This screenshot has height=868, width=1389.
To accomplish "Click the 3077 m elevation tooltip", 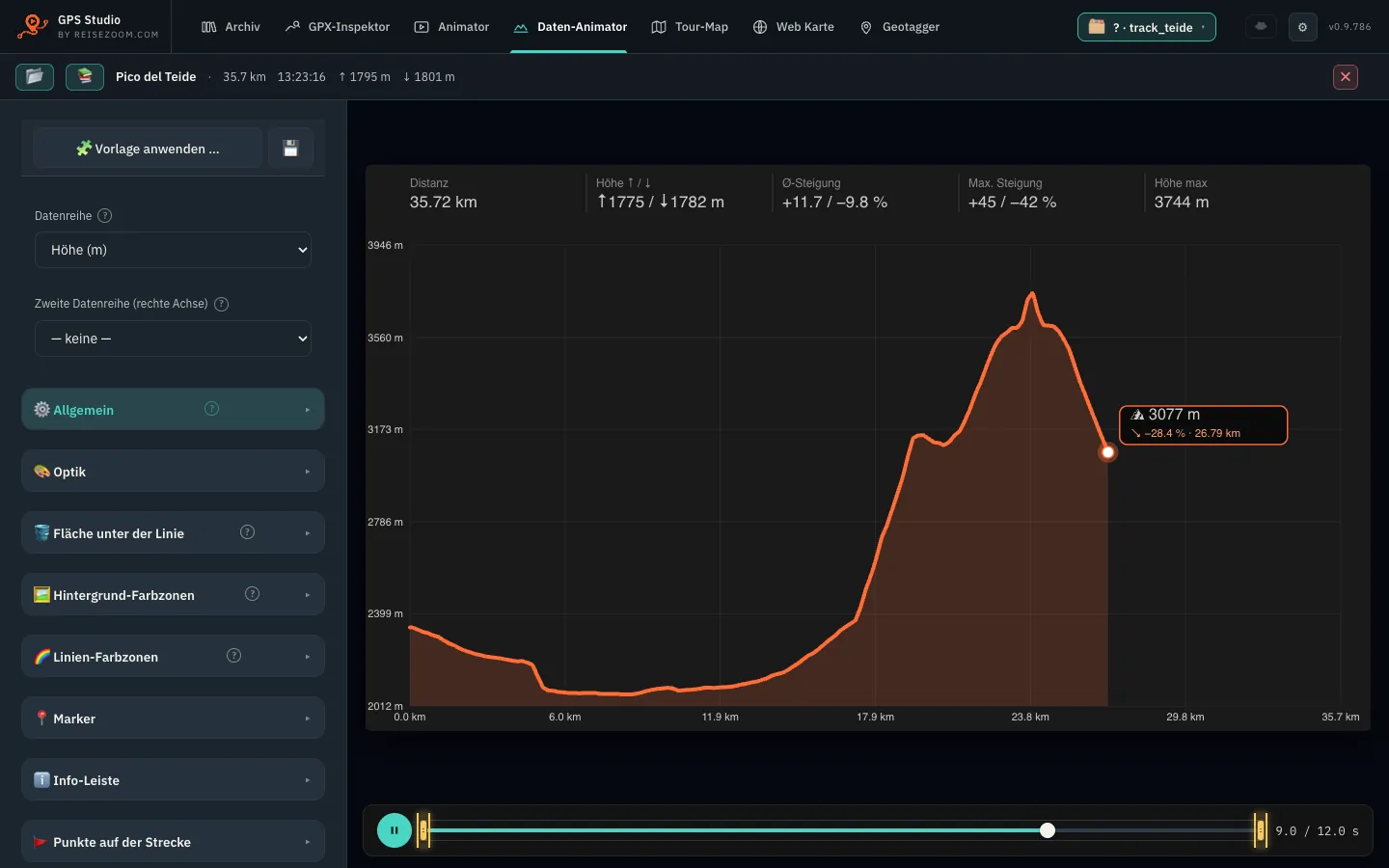I will pyautogui.click(x=1203, y=425).
